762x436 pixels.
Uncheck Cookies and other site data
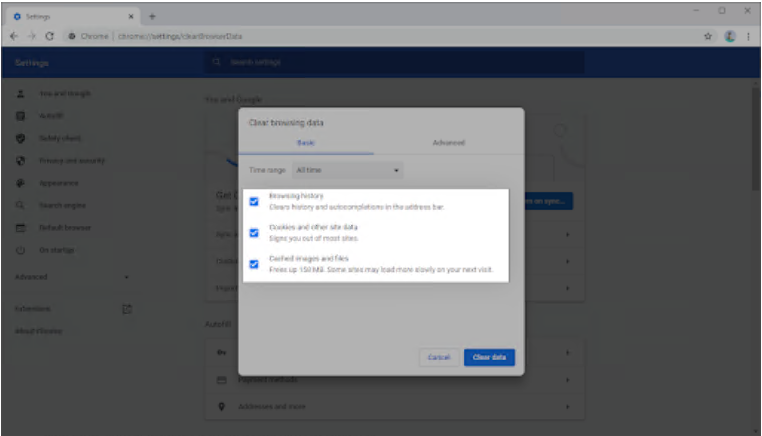[x=254, y=232]
